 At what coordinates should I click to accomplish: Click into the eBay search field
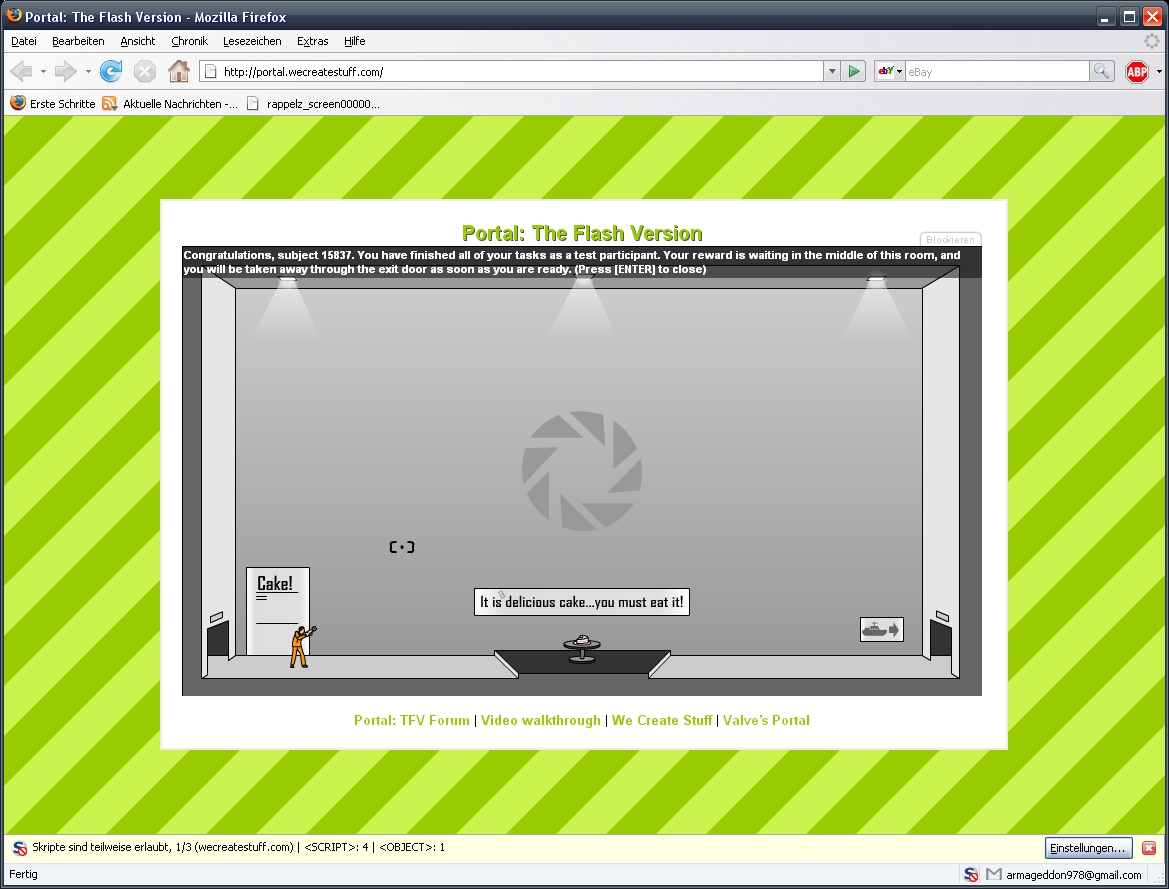coord(996,71)
